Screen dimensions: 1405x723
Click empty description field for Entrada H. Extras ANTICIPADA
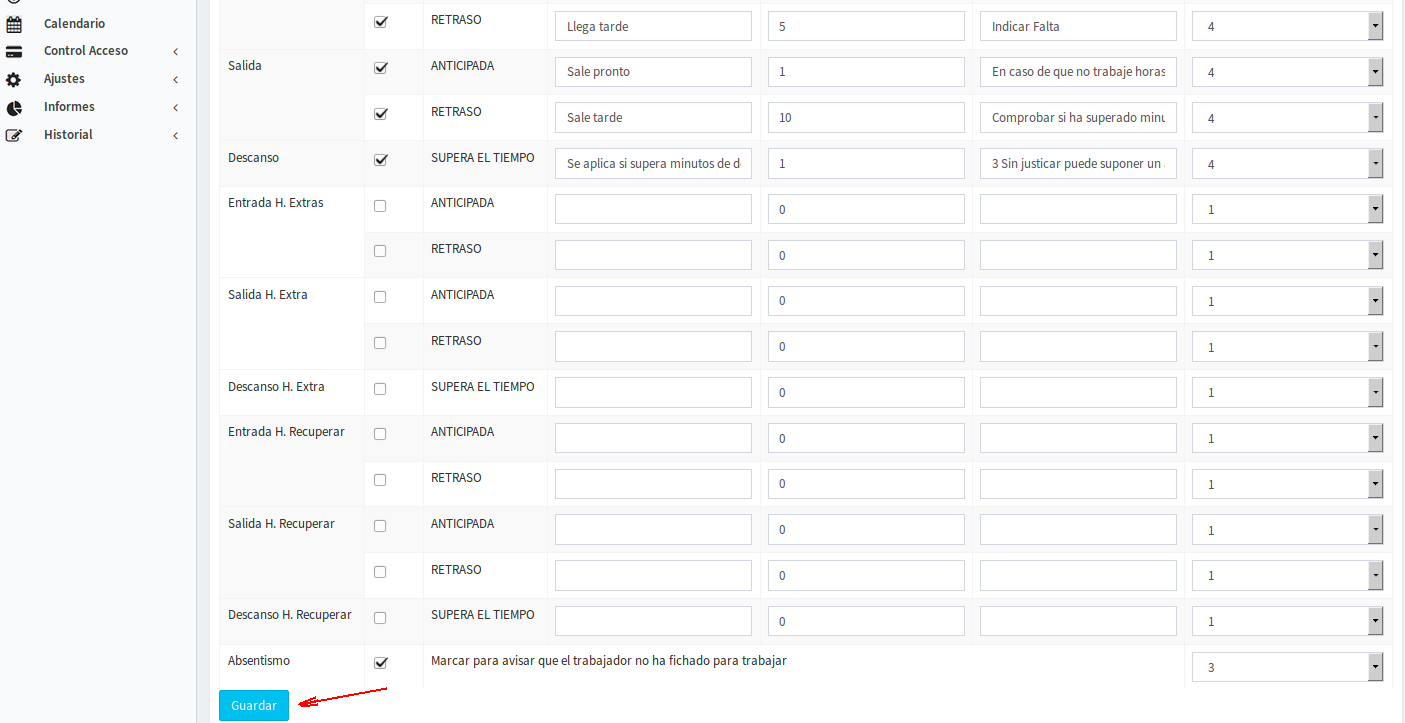[653, 209]
